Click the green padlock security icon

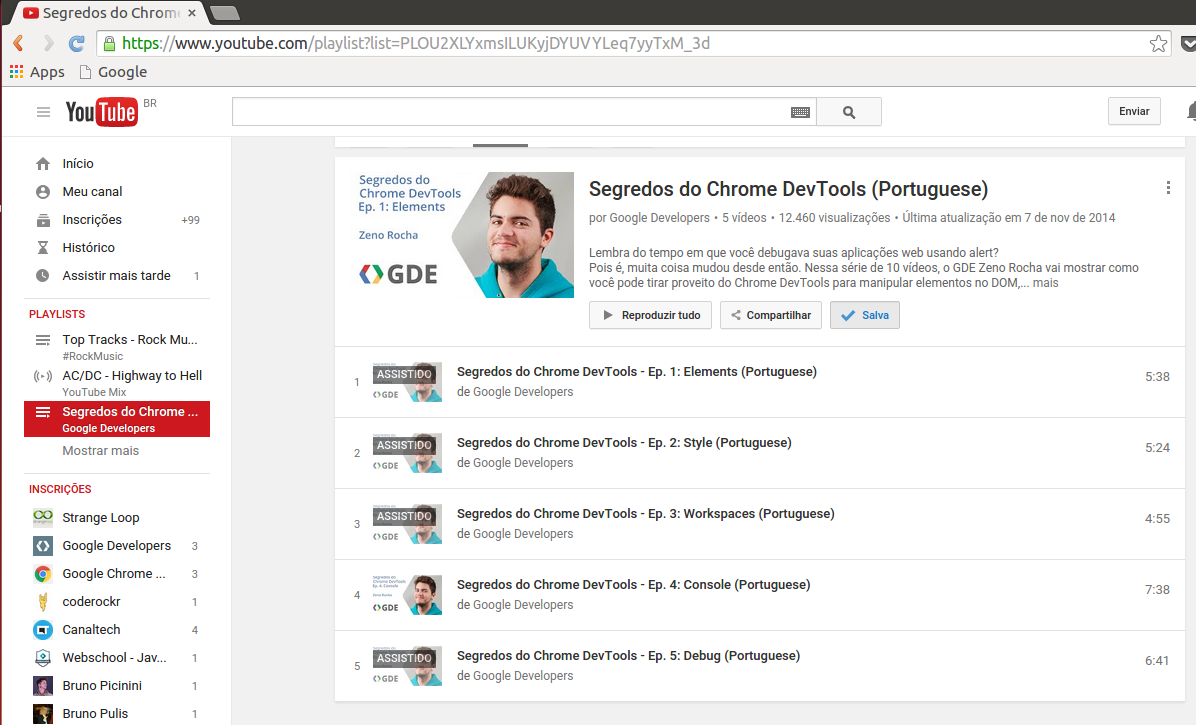109,43
